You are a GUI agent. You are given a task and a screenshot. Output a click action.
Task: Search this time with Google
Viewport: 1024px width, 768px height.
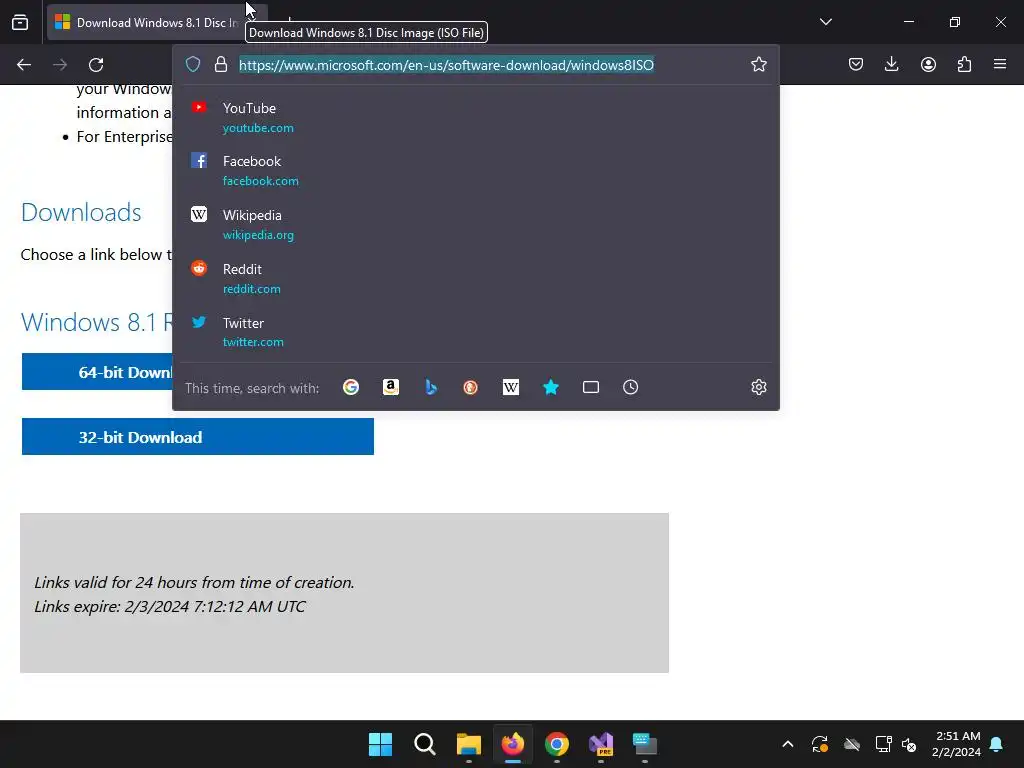tap(351, 387)
